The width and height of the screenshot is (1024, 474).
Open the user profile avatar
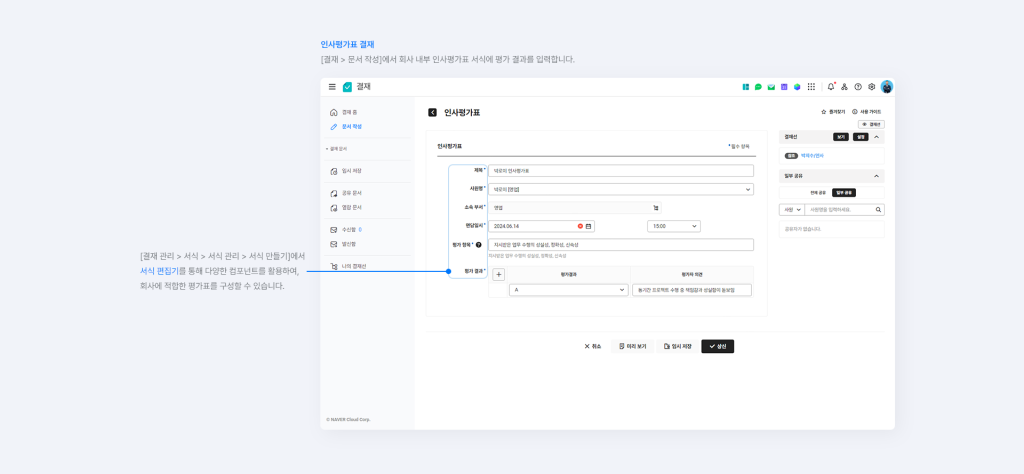click(x=887, y=87)
